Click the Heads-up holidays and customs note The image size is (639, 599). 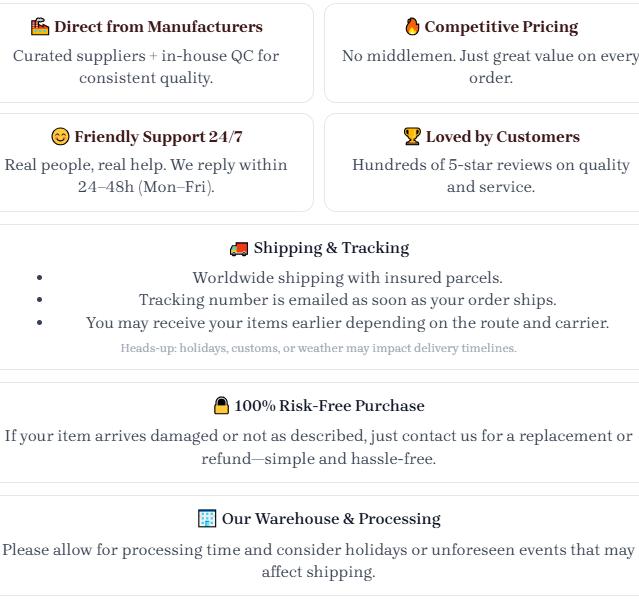pos(318,348)
